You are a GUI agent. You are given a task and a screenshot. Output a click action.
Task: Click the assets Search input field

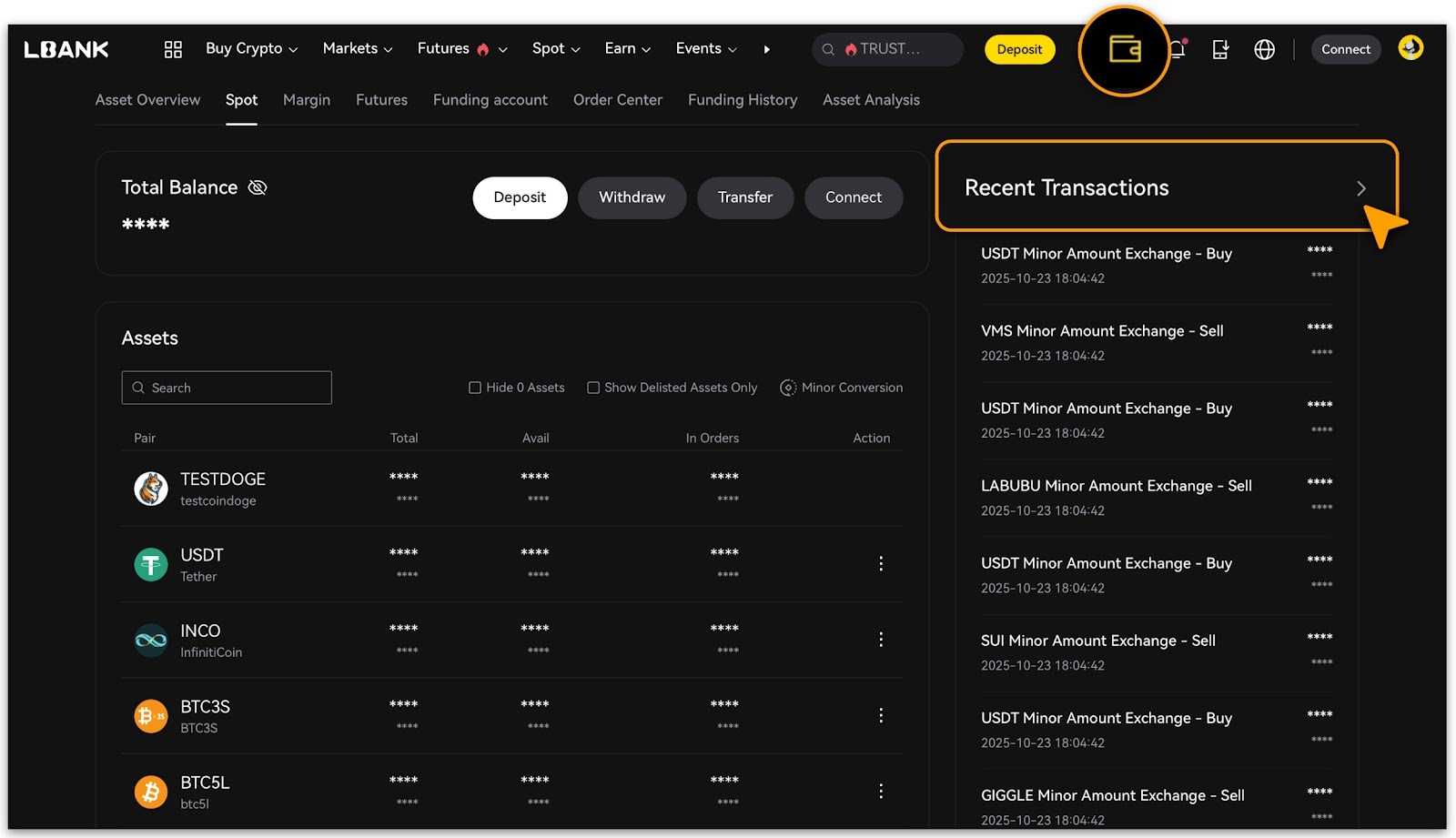[227, 388]
